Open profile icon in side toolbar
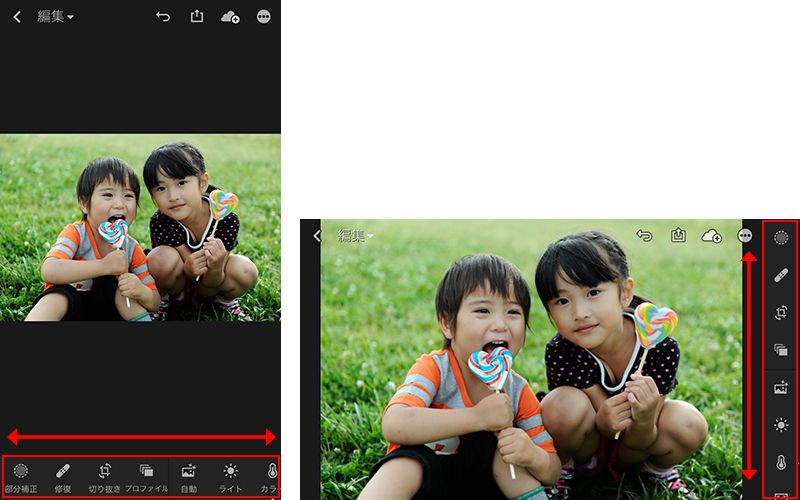Image resolution: width=800 pixels, height=500 pixels. [x=781, y=349]
